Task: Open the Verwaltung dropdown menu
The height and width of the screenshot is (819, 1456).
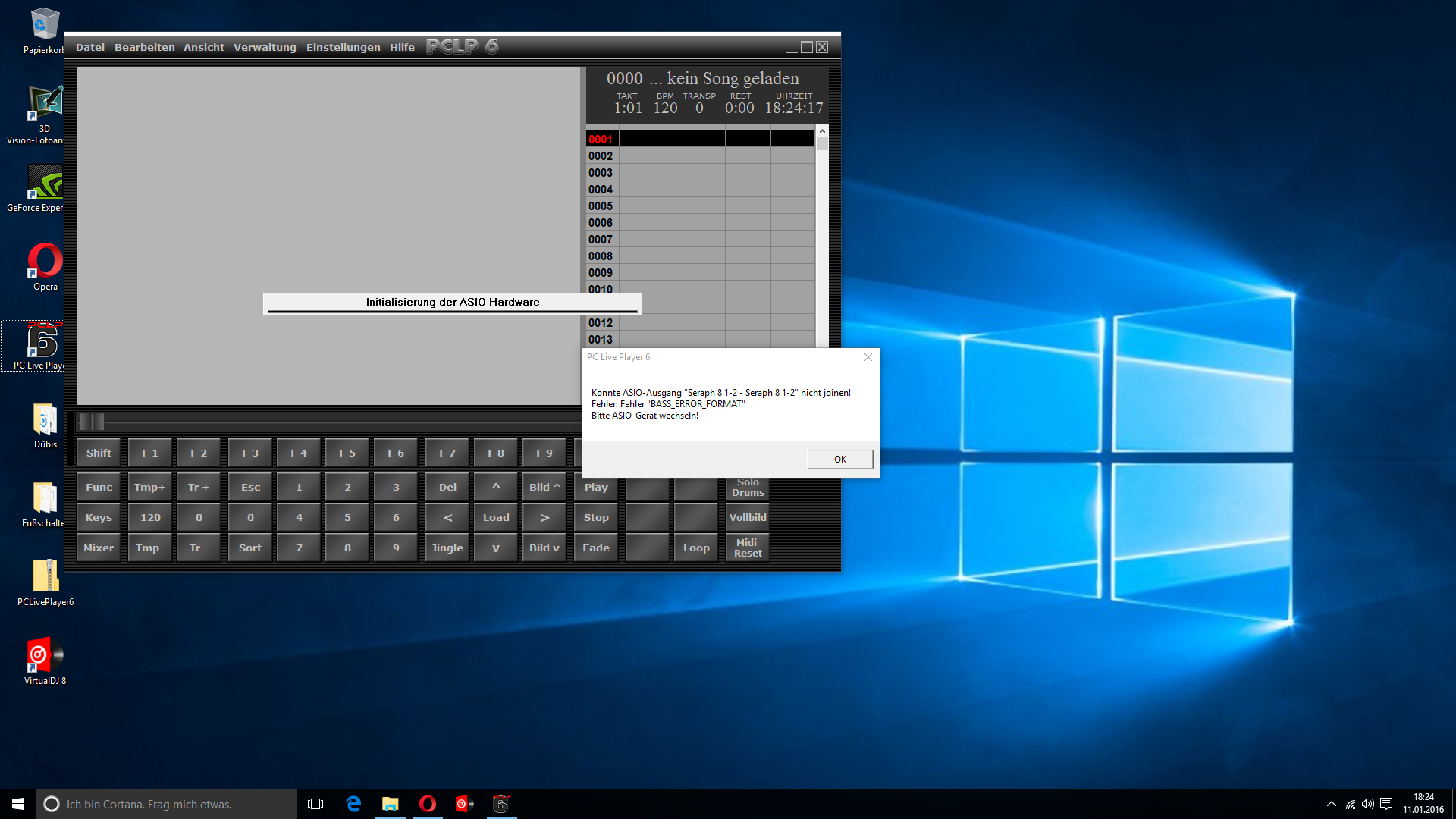Action: pyautogui.click(x=265, y=46)
